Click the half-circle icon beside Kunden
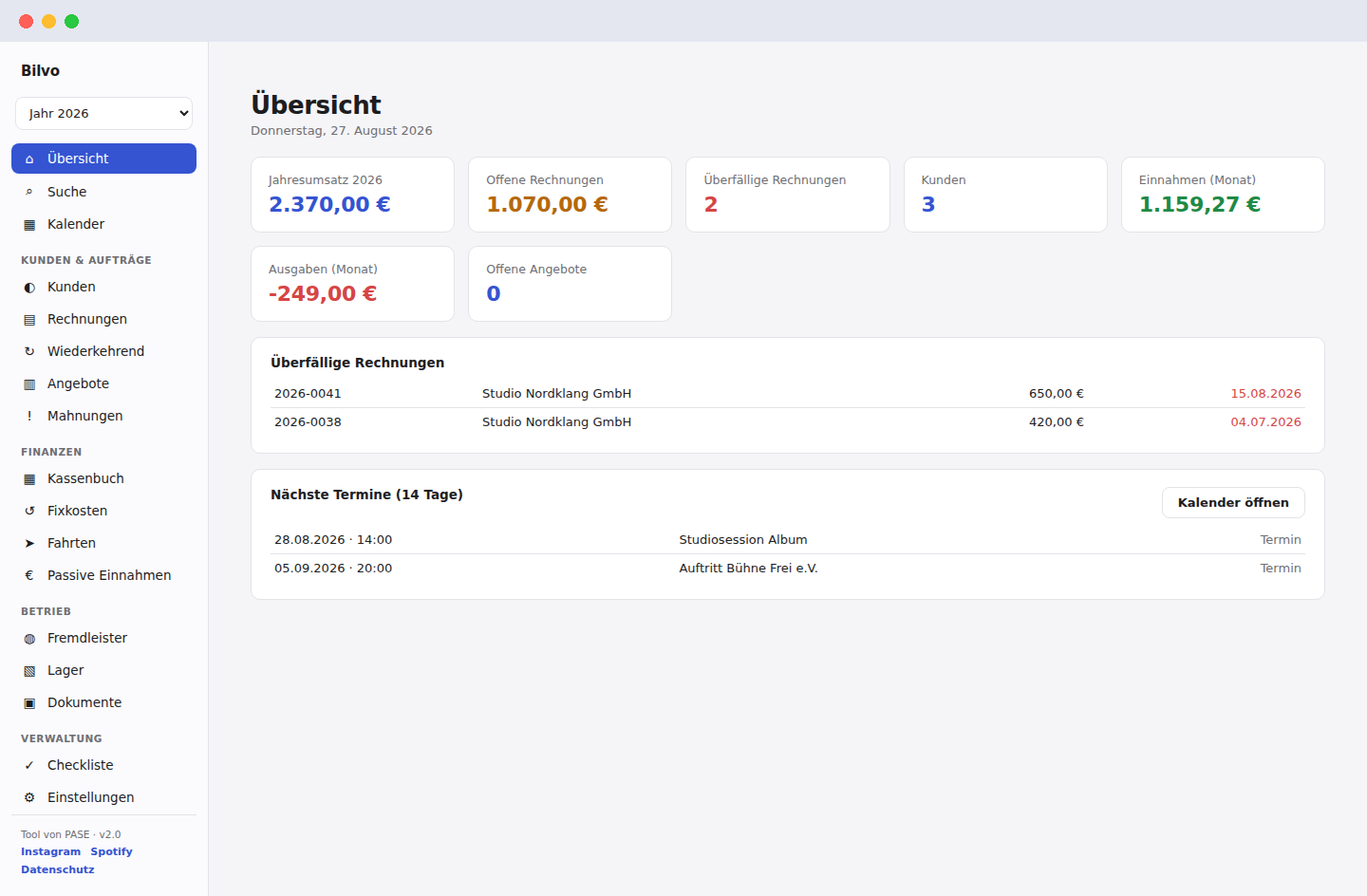Image resolution: width=1367 pixels, height=896 pixels. point(29,288)
